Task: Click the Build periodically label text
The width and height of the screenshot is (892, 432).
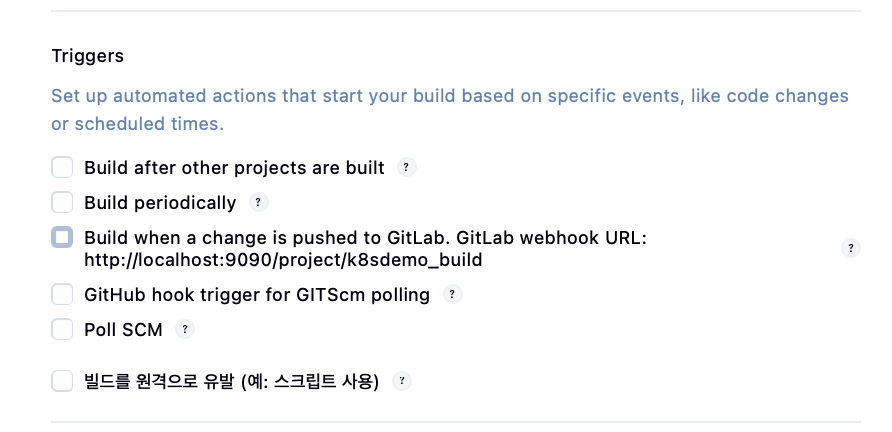Action: coord(160,203)
